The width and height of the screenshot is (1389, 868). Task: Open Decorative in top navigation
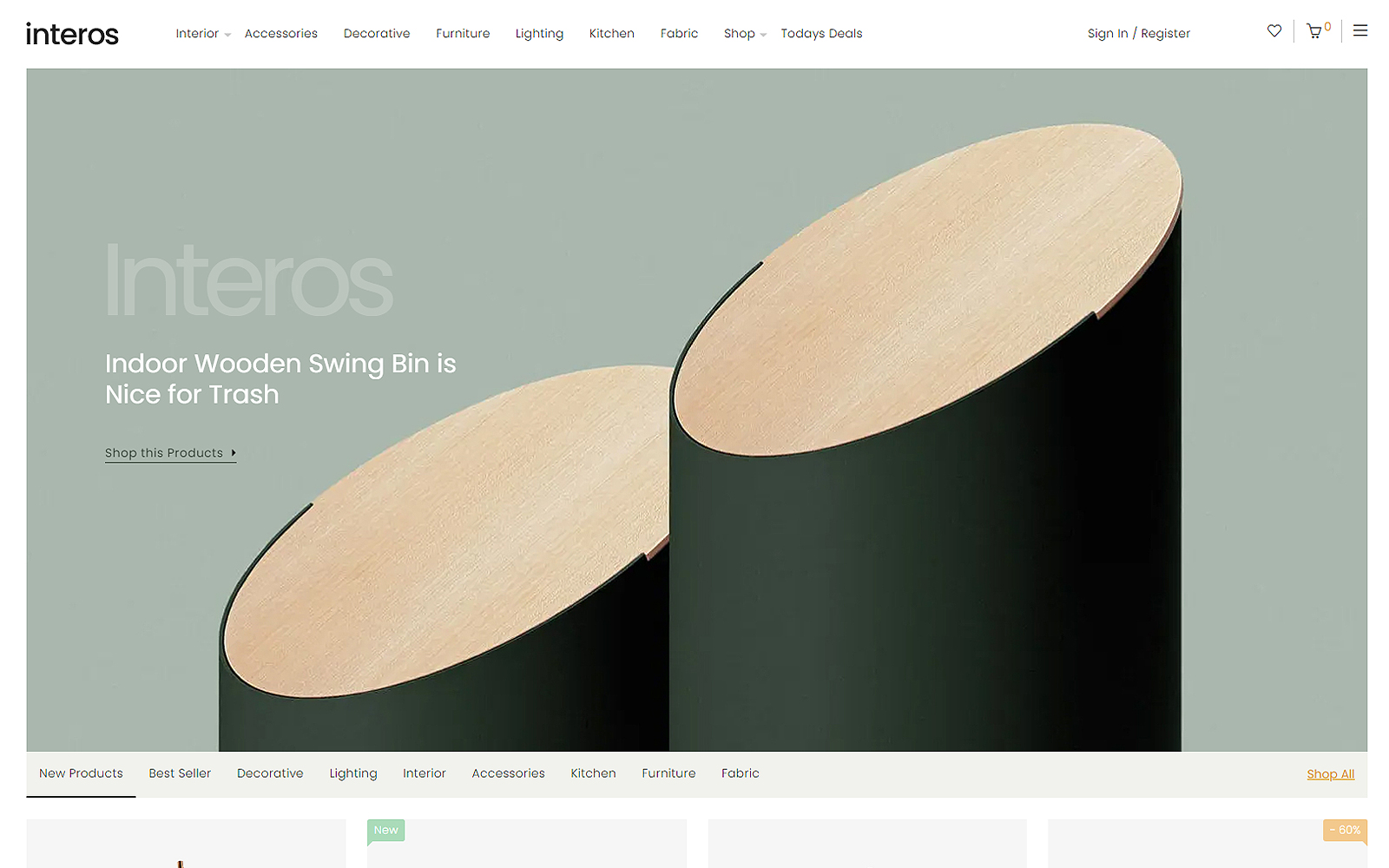pos(377,34)
